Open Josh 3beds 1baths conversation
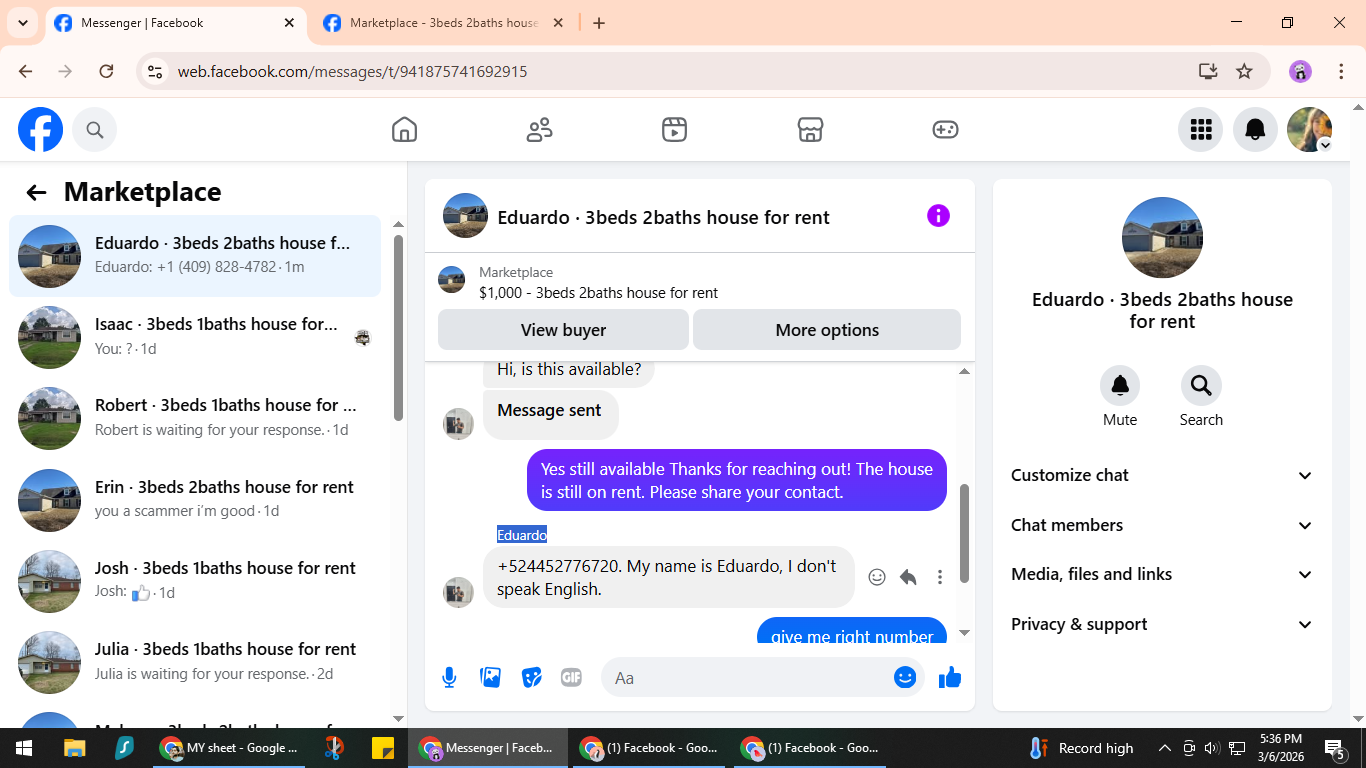The image size is (1366, 768). click(x=195, y=580)
